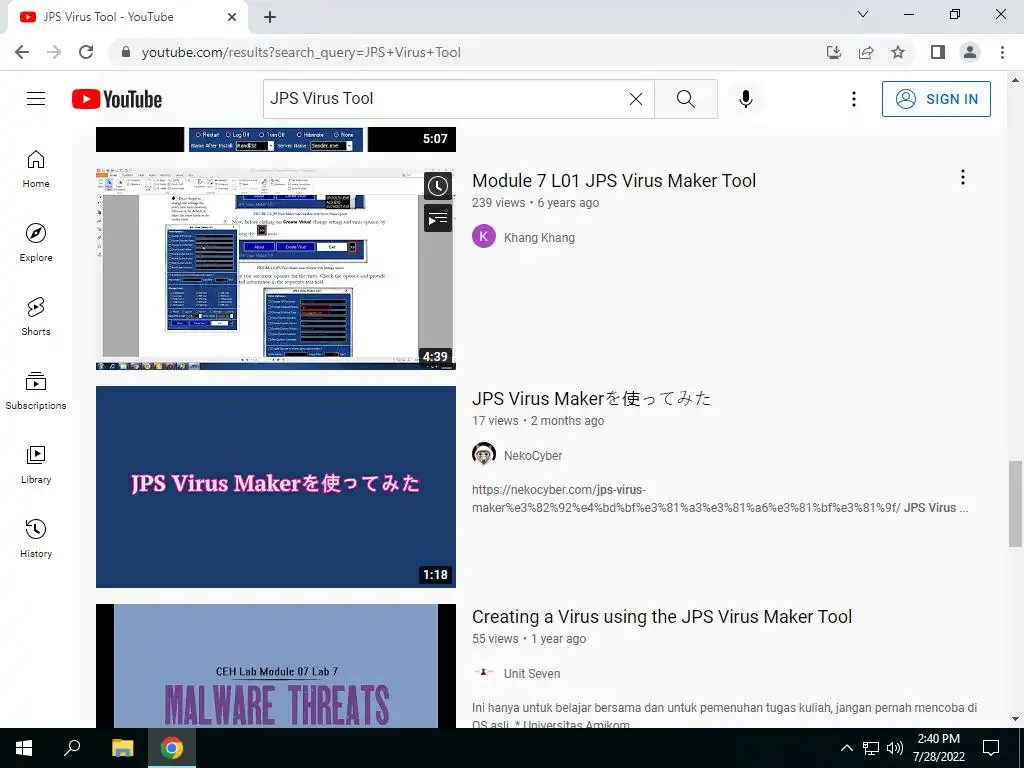
Task: Reload the page
Action: [86, 52]
